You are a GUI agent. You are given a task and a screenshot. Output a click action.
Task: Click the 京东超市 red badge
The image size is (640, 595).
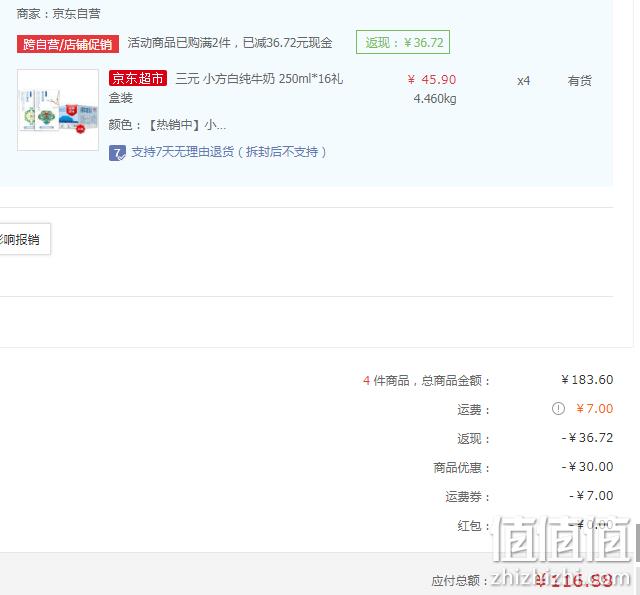click(138, 78)
